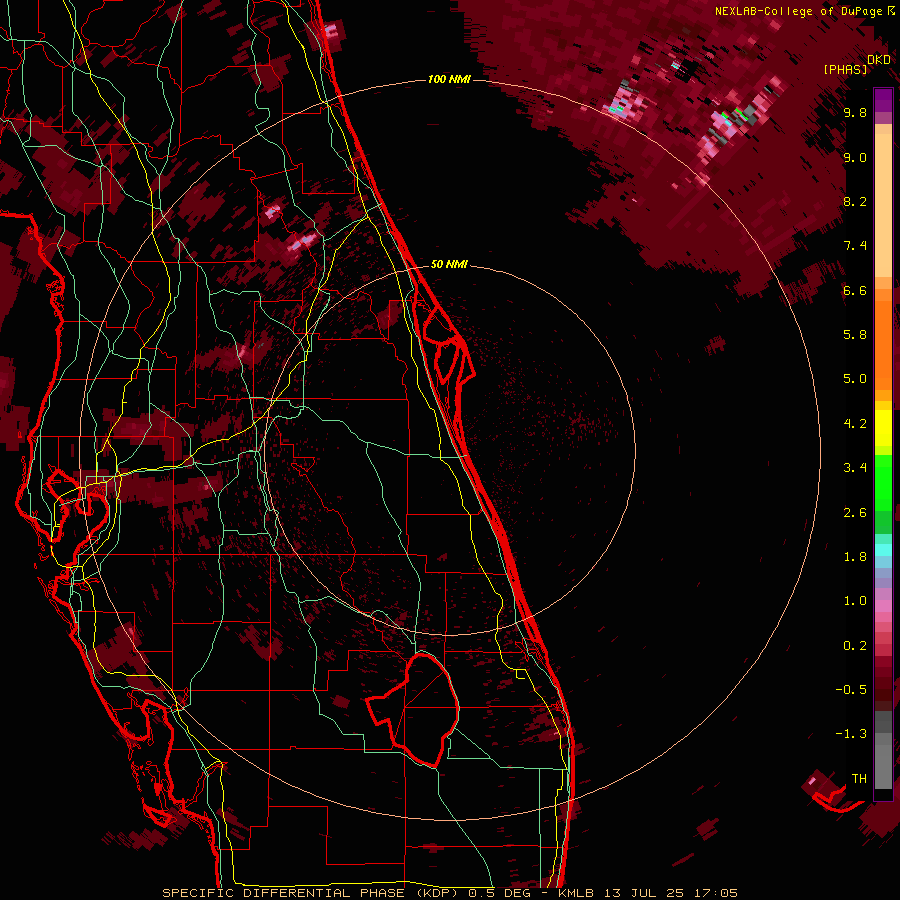Click the 2.6 scale value
Image resolution: width=900 pixels, height=900 pixels.
pyautogui.click(x=855, y=513)
